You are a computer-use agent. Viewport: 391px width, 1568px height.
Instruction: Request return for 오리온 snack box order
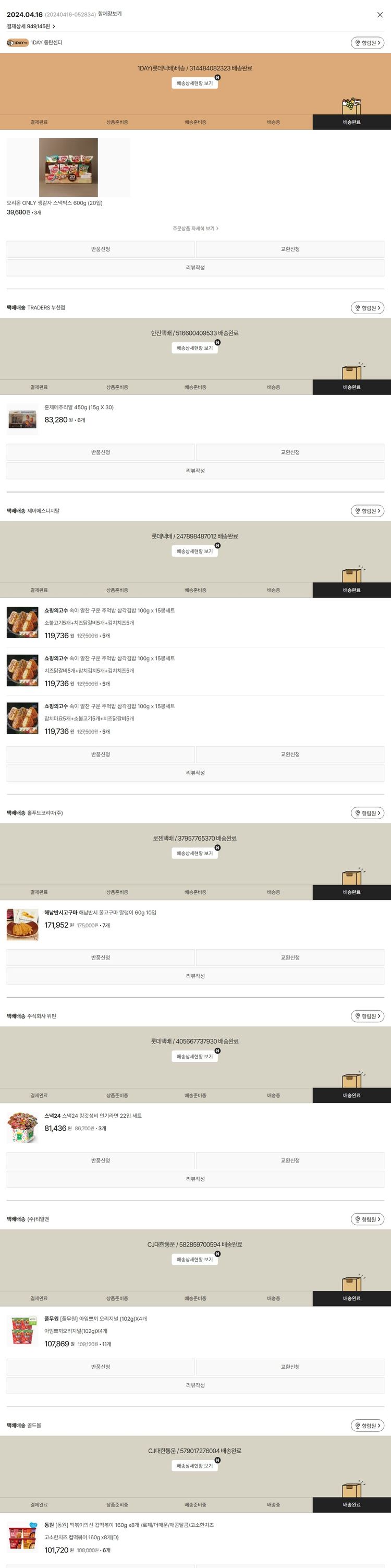coord(100,249)
